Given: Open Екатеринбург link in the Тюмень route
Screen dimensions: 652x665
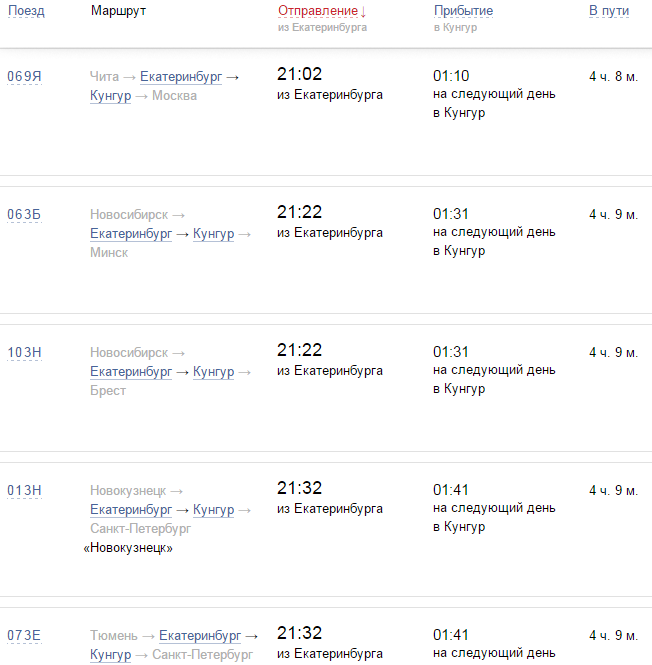Looking at the screenshot, I should click(x=200, y=636).
